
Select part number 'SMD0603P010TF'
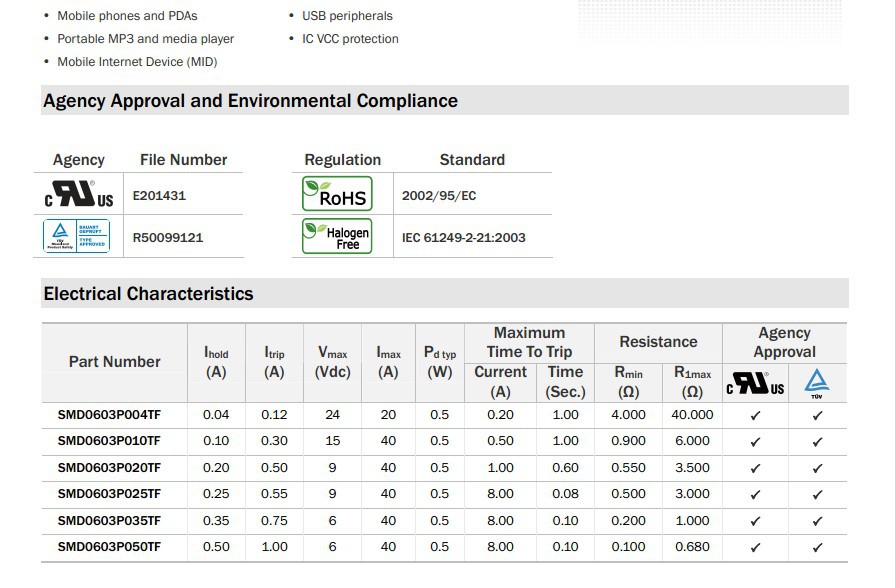tap(109, 441)
